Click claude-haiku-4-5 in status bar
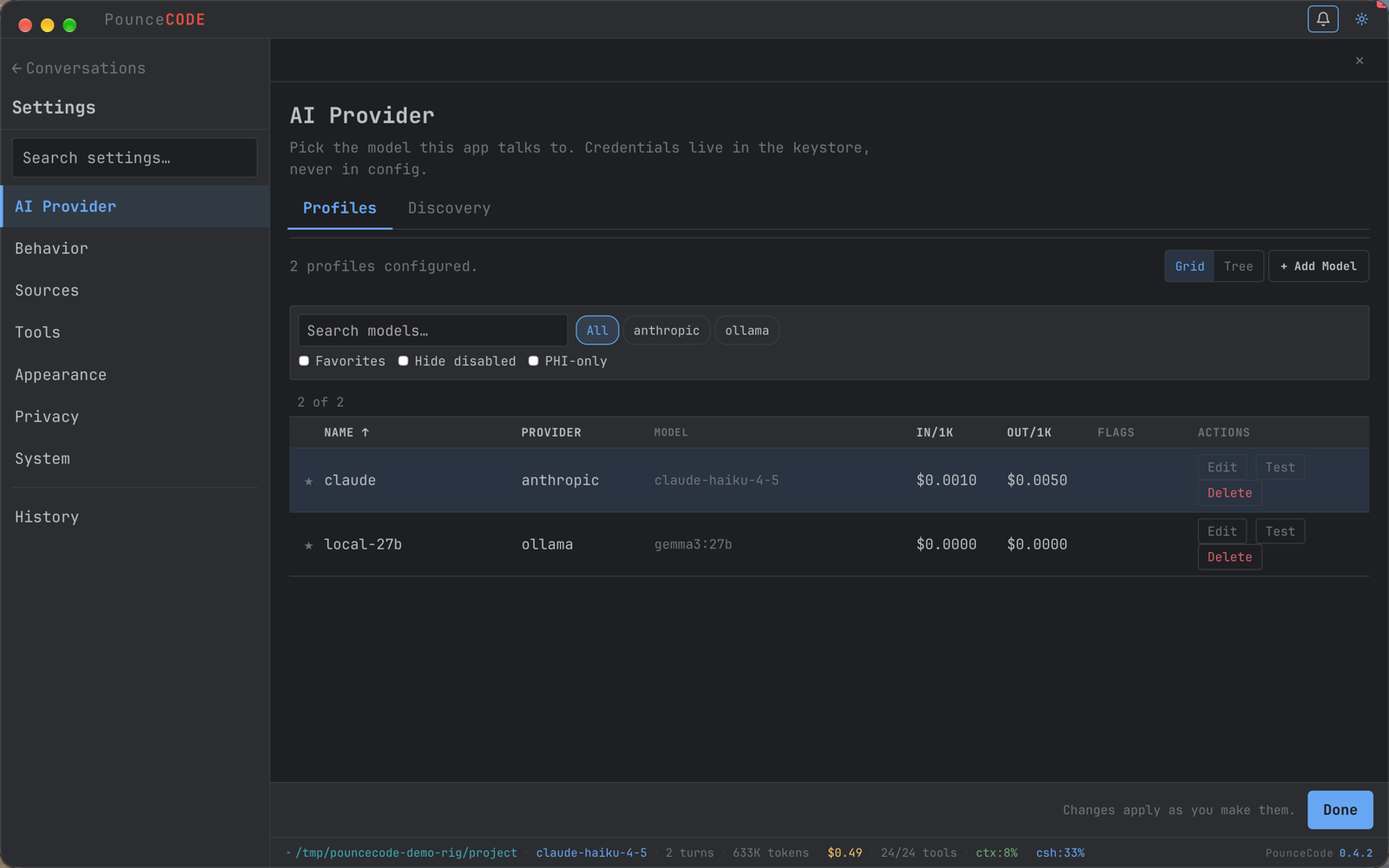This screenshot has height=868, width=1389. [591, 853]
